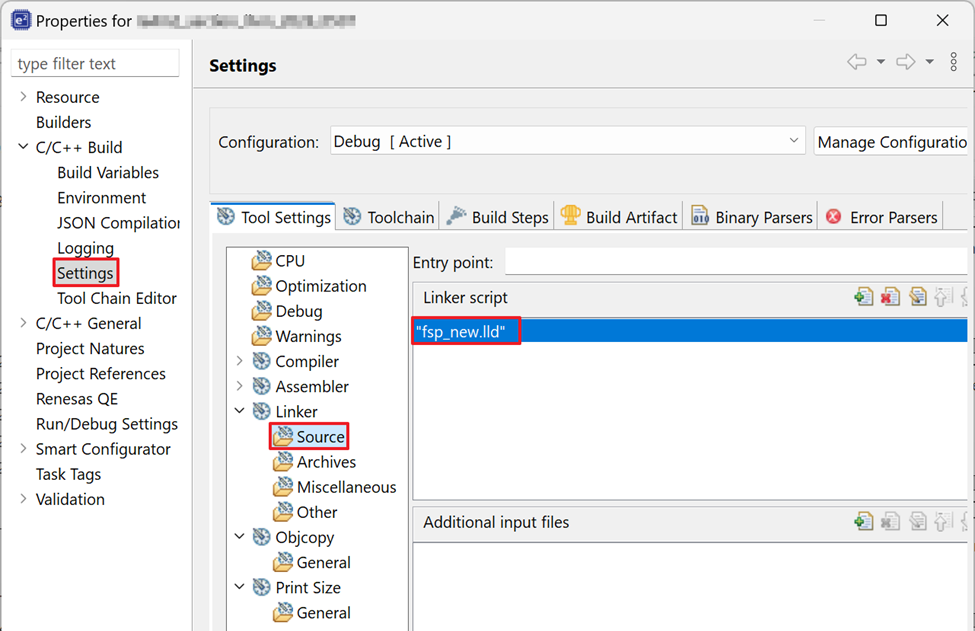Select the Objcopy tool icon
Viewport: 975px width, 631px height.
(261, 537)
